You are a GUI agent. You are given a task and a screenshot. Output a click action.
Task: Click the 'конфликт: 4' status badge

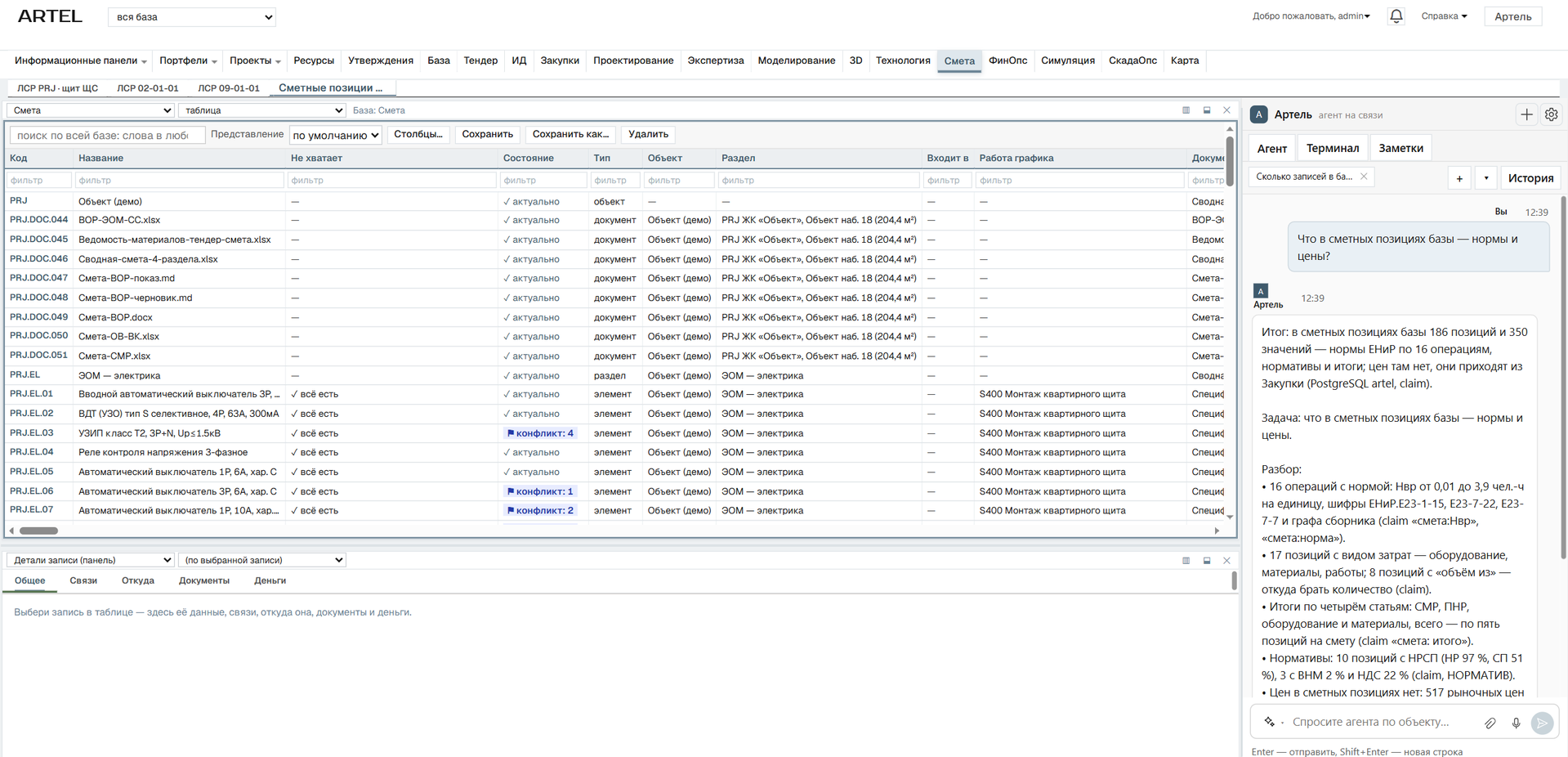point(540,433)
